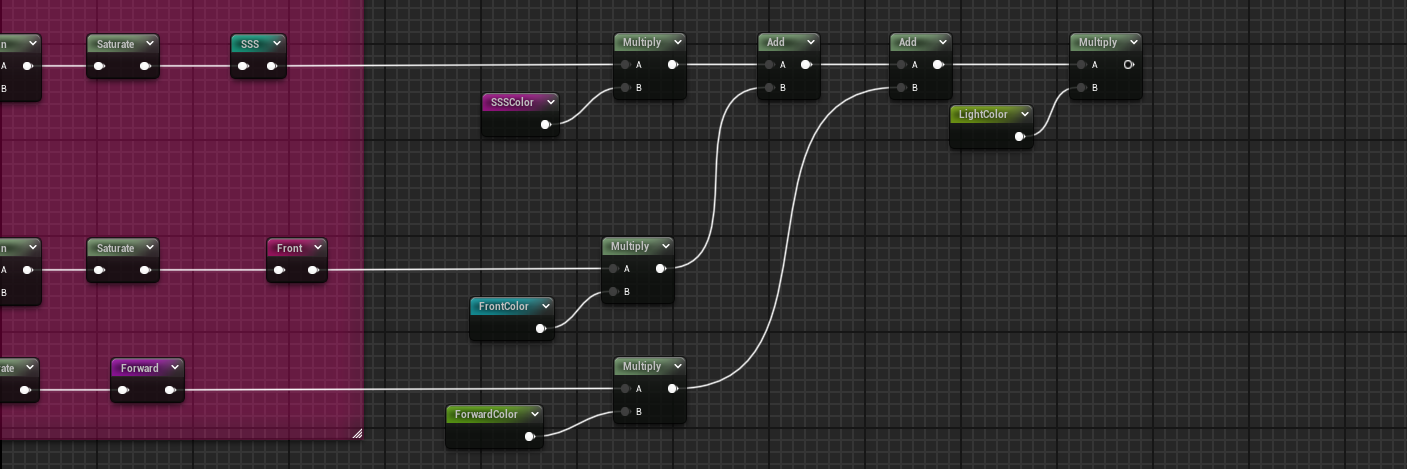Expand the ForwardColor node chevron

pos(534,414)
